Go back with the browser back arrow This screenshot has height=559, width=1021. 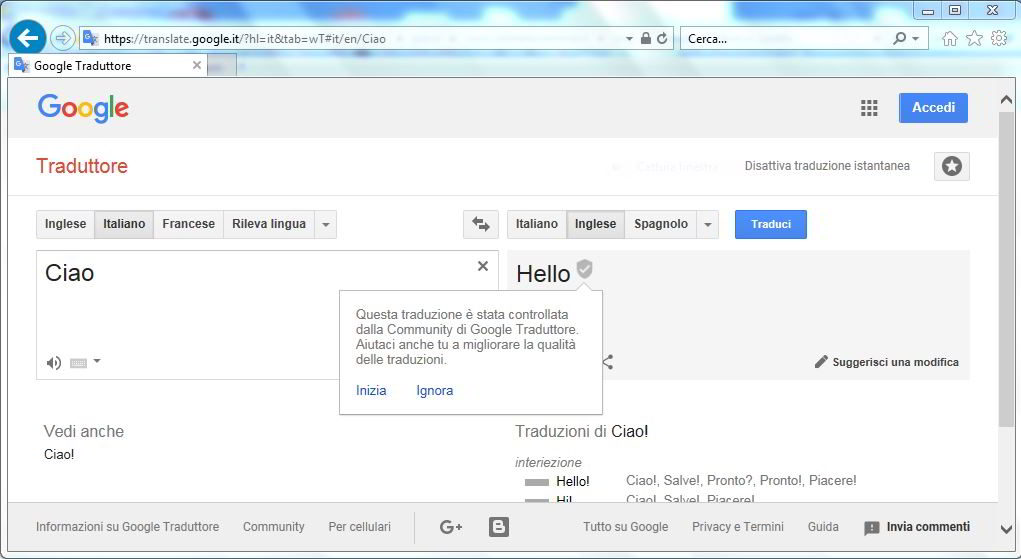pos(27,38)
